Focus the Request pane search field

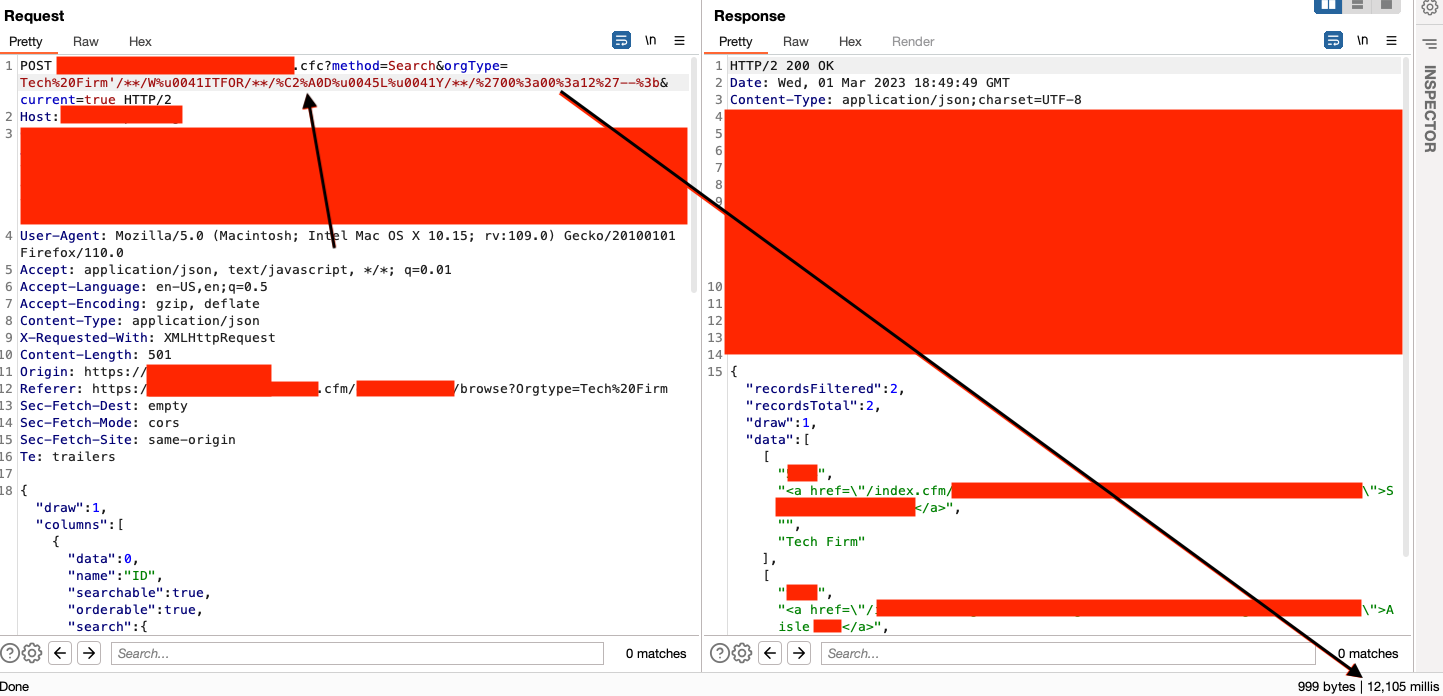tap(357, 653)
